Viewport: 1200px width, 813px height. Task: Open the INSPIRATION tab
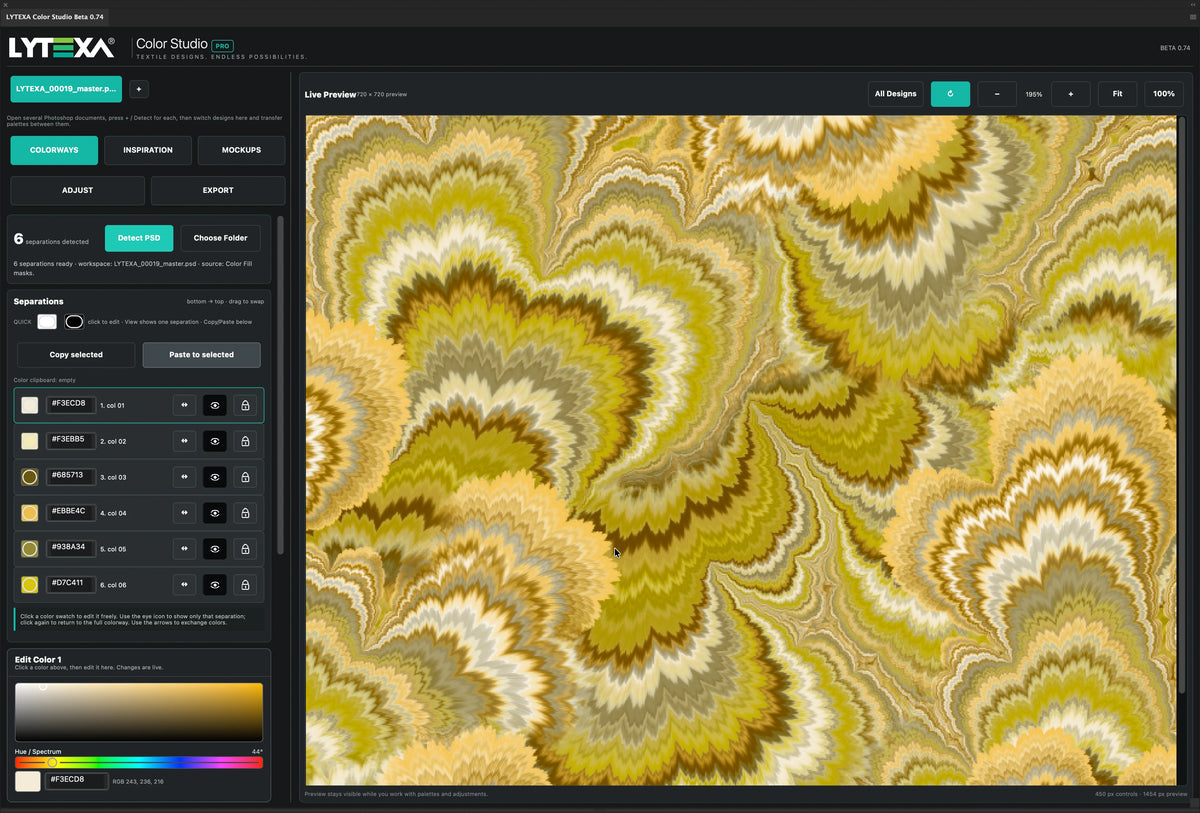(148, 150)
